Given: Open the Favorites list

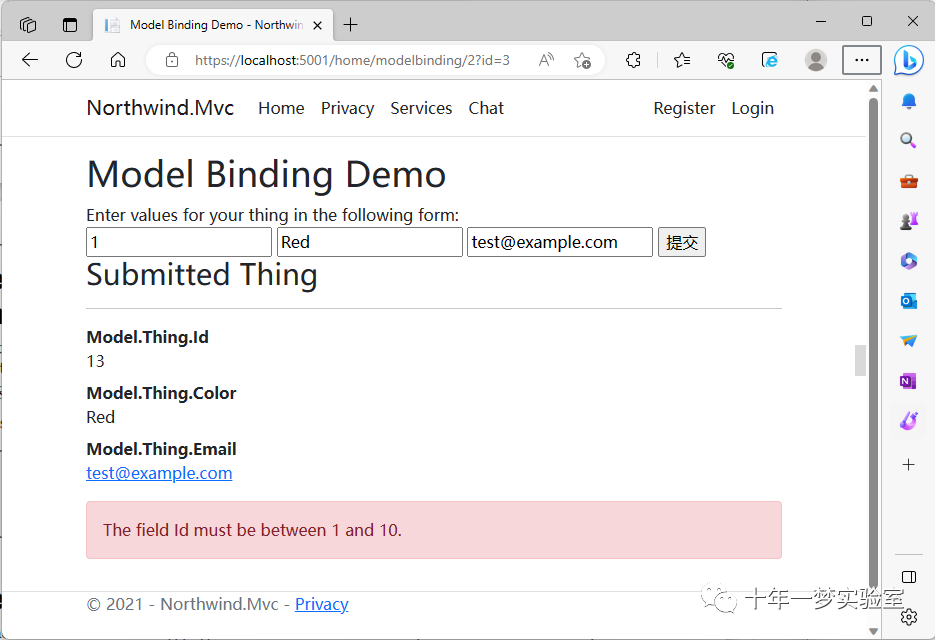Looking at the screenshot, I should [682, 60].
